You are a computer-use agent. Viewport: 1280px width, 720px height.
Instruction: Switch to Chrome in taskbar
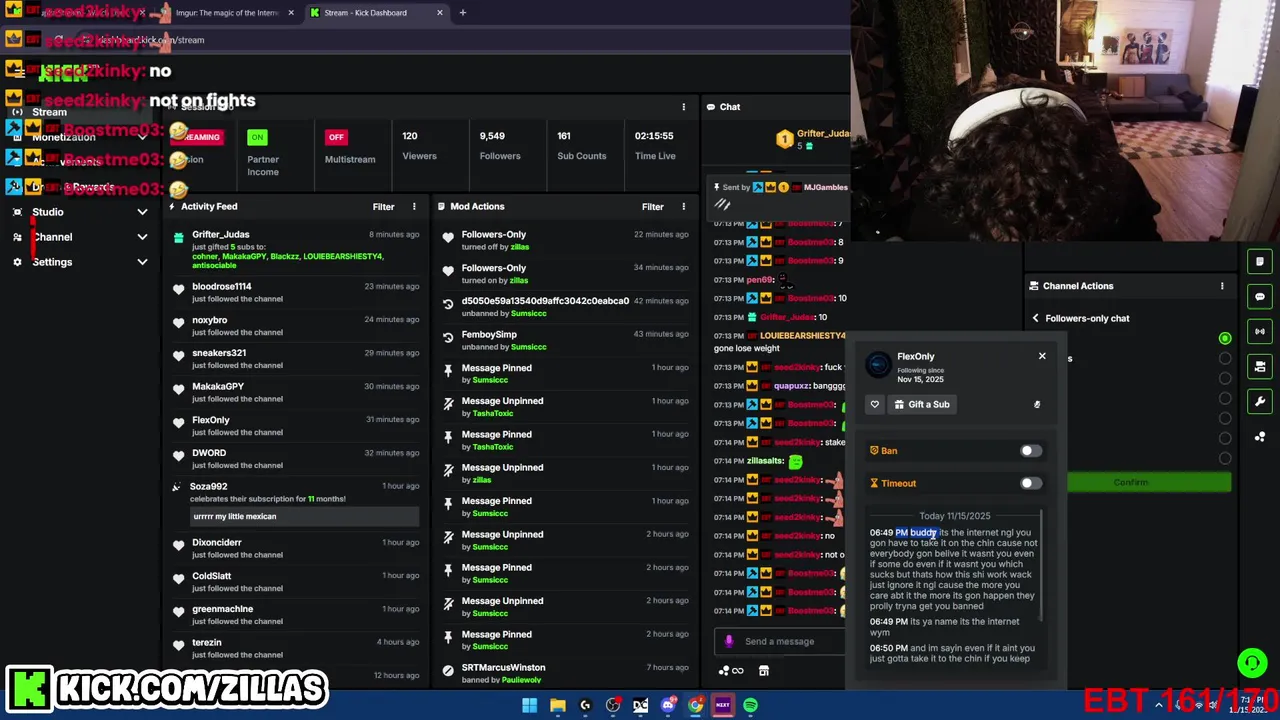(x=695, y=705)
